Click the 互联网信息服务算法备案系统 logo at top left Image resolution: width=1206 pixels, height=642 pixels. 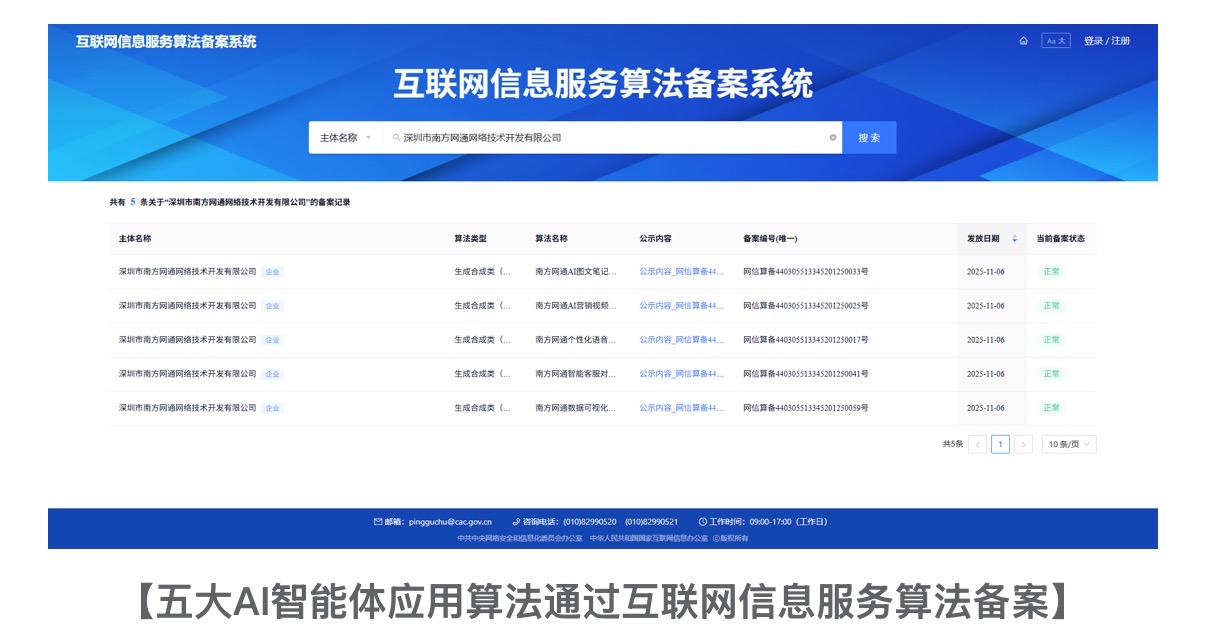coord(166,41)
